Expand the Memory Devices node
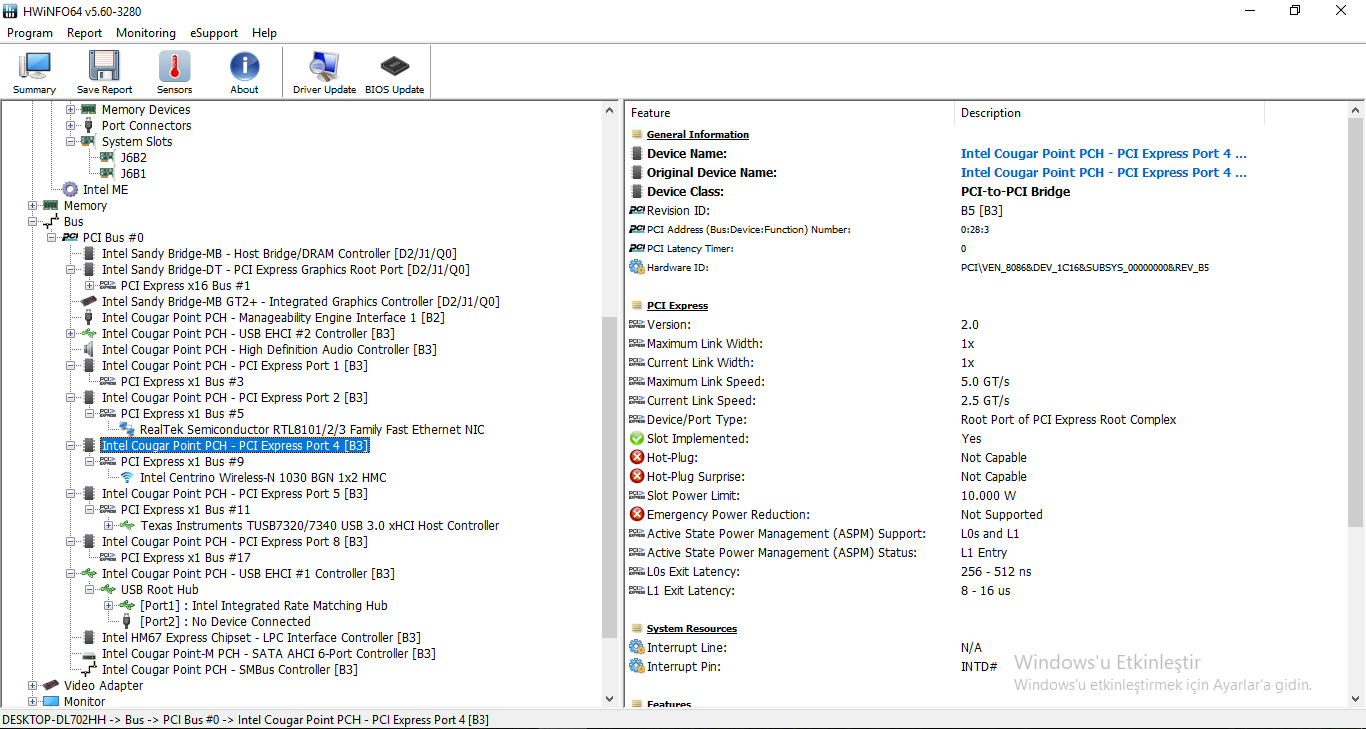The image size is (1366, 729). pos(70,109)
